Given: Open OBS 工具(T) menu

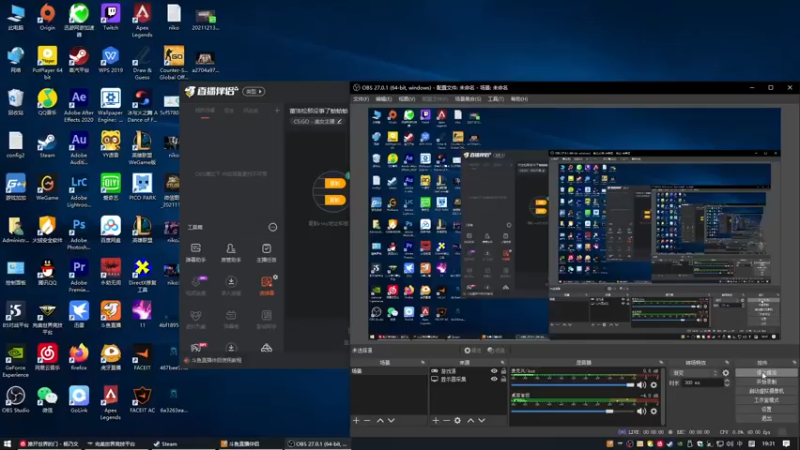Looking at the screenshot, I should coord(495,99).
